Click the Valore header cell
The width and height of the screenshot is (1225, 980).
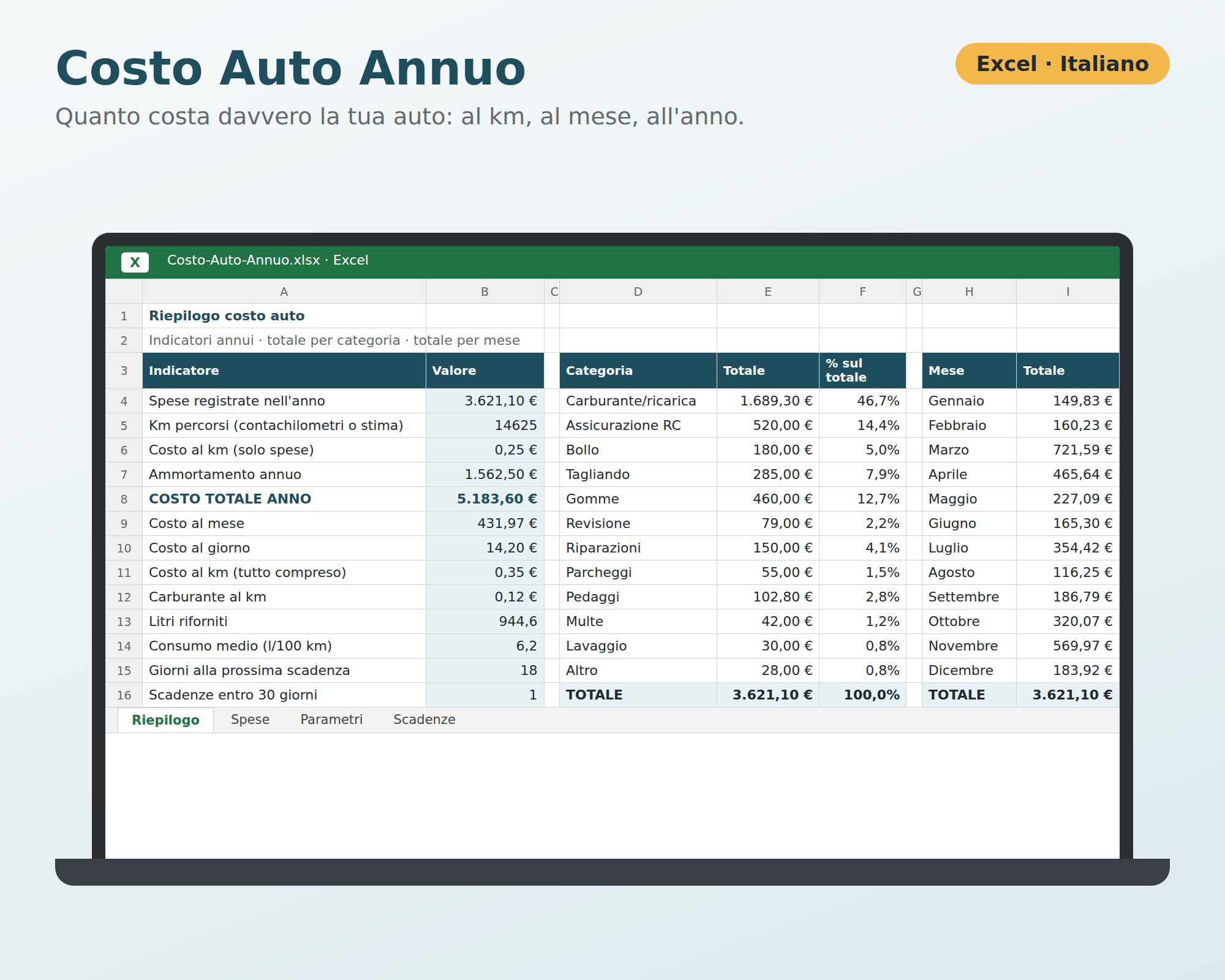tap(484, 371)
